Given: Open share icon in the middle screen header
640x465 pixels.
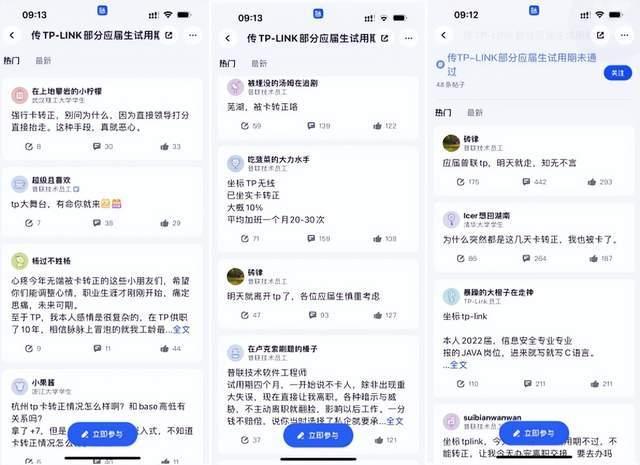Looking at the screenshot, I should (x=384, y=38).
